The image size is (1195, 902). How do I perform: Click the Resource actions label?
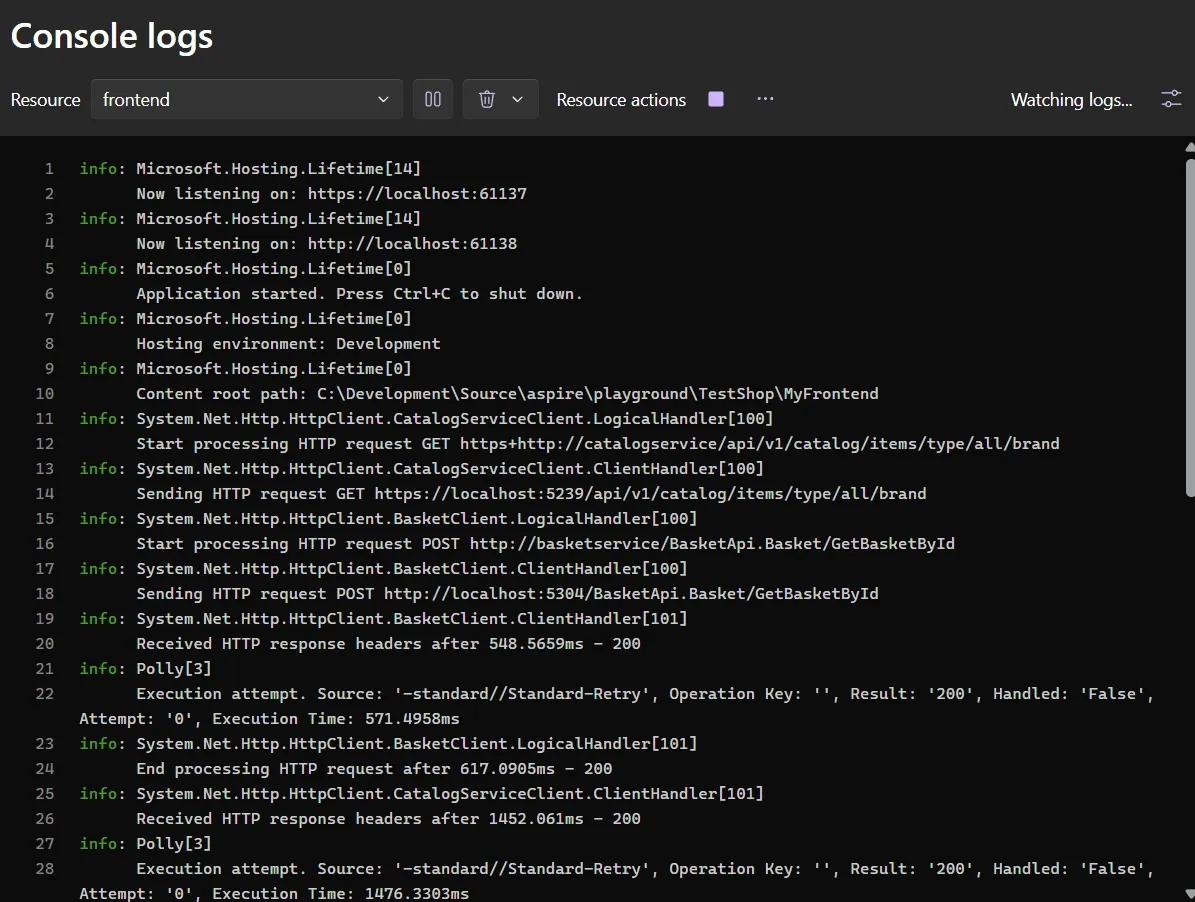[621, 99]
